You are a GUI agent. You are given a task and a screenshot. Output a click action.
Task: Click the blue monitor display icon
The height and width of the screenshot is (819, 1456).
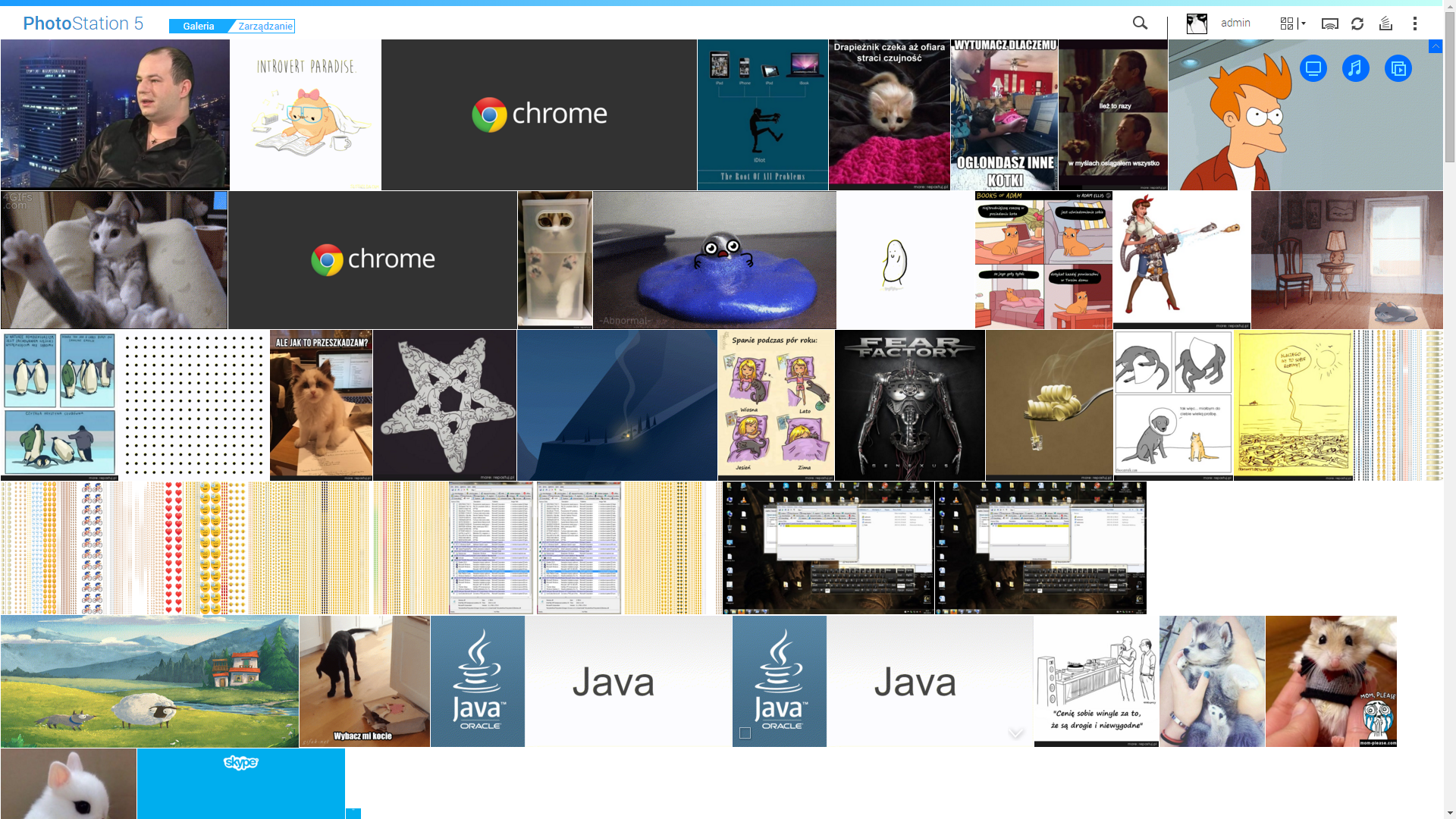(1313, 68)
